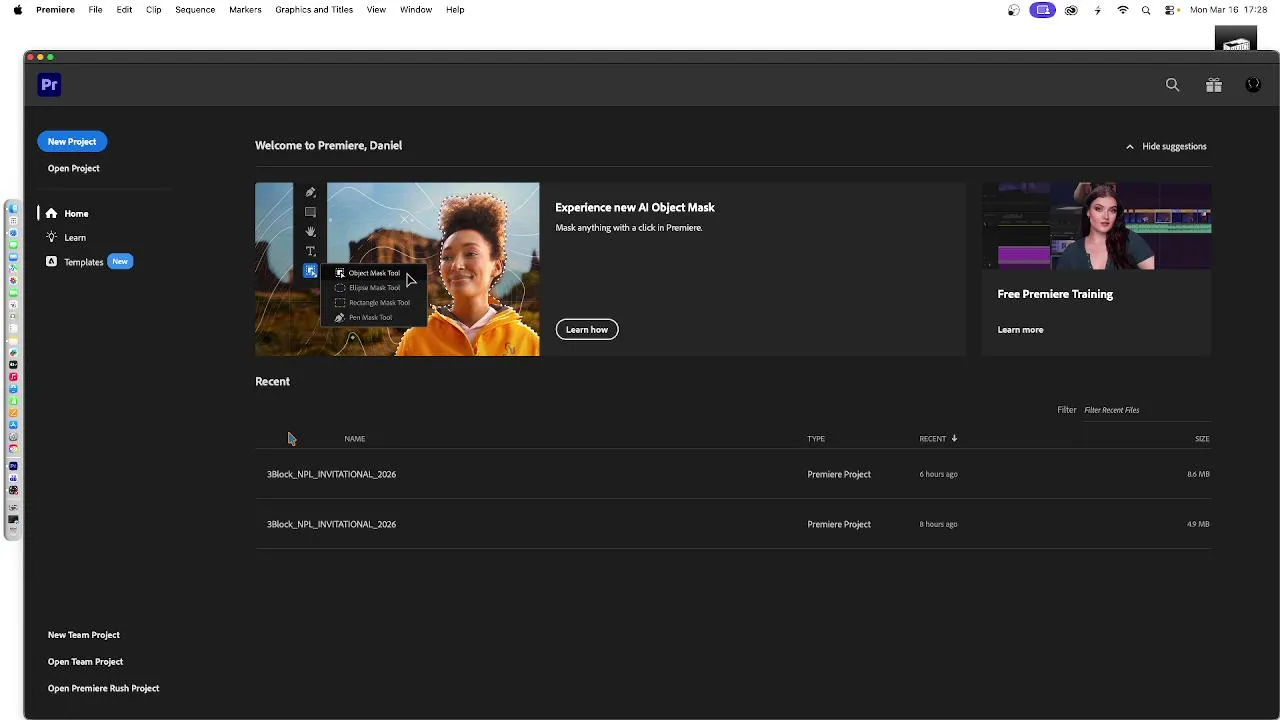Open the Markers menu
1280x720 pixels.
pyautogui.click(x=245, y=9)
